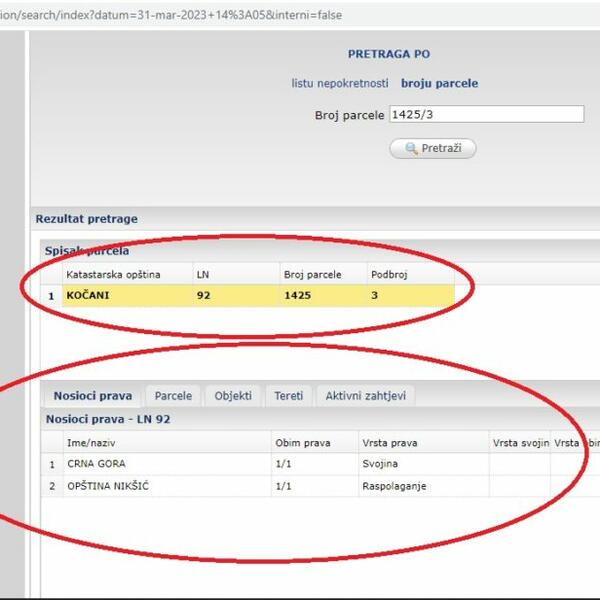
Task: Sort parcel list by Broj parcele column
Action: [312, 274]
